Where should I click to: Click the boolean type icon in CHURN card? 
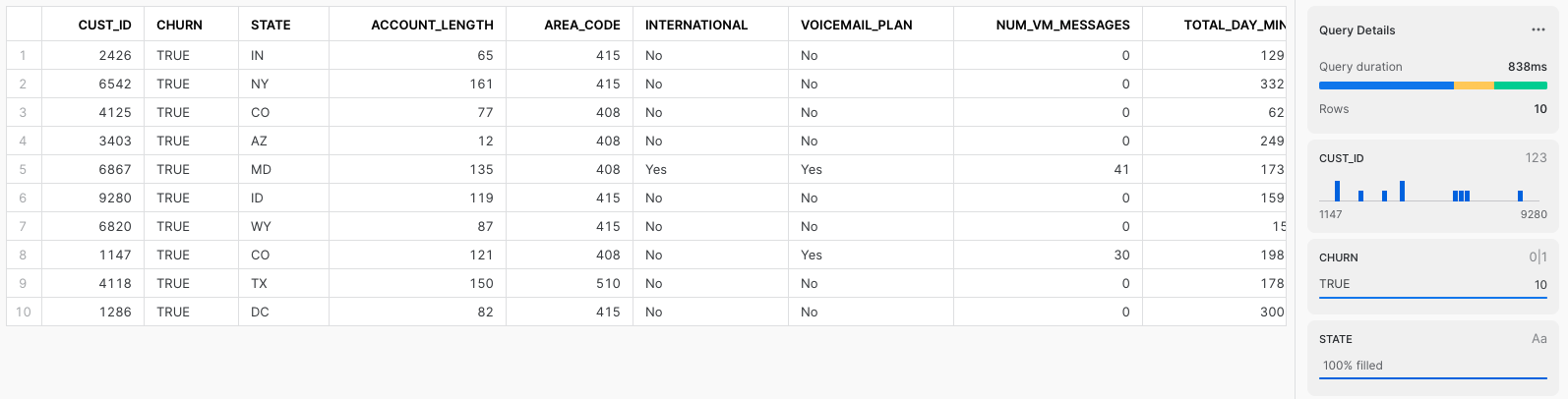pos(1538,257)
